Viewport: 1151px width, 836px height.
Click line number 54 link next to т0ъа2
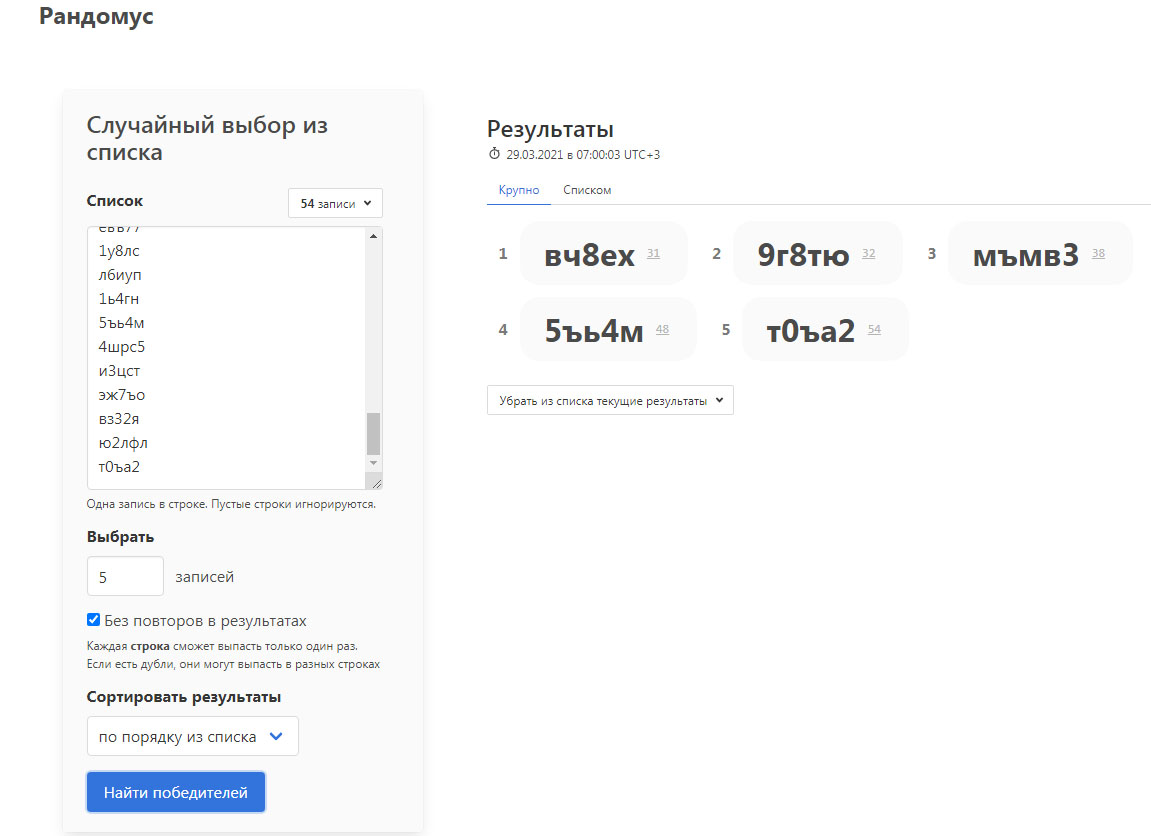pos(874,330)
